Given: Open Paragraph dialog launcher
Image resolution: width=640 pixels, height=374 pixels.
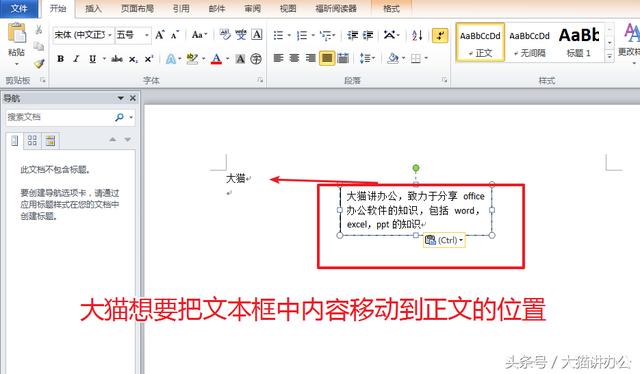Looking at the screenshot, I should 444,80.
